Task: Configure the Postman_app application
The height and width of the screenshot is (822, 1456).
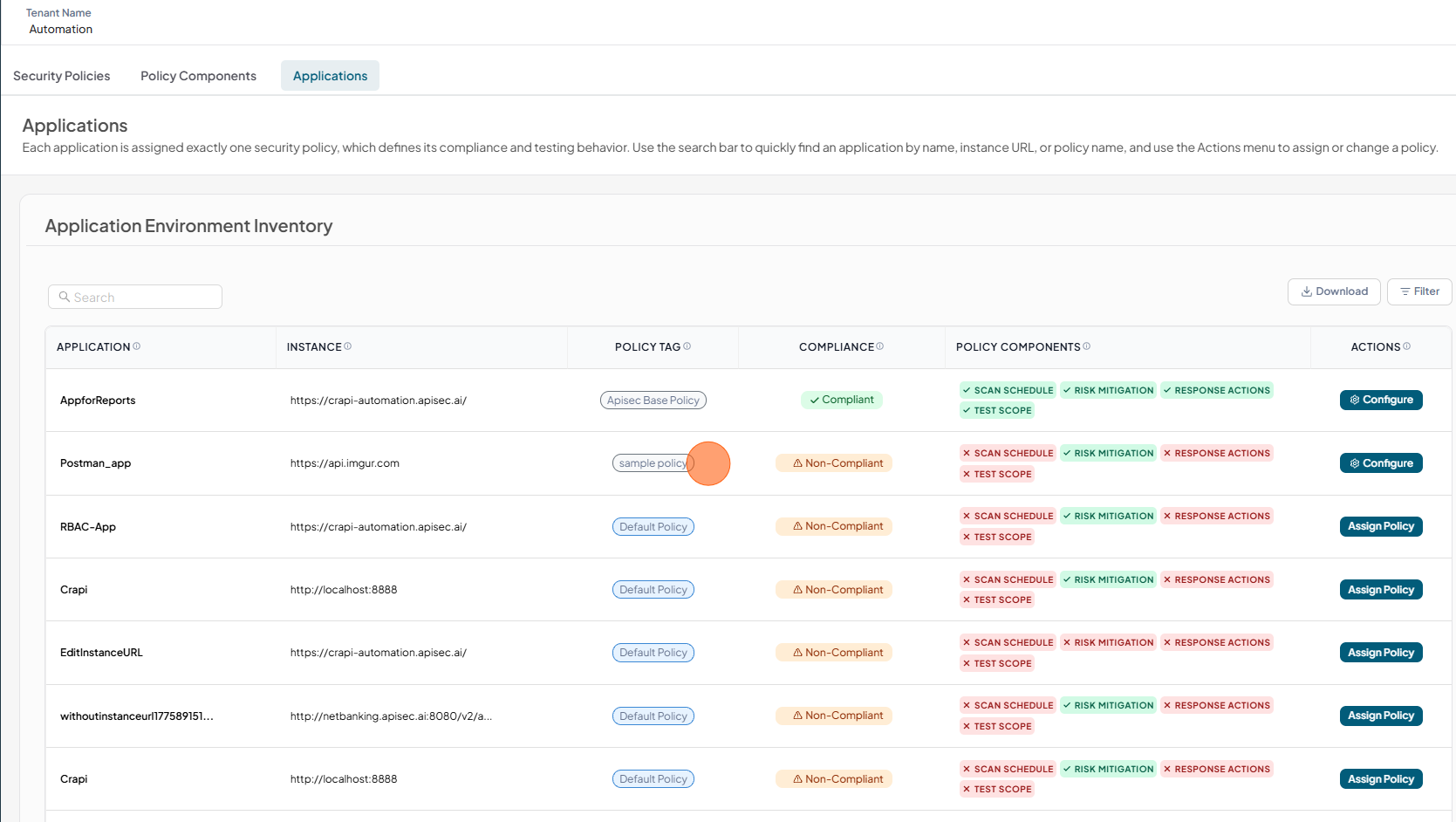Action: coord(1381,463)
